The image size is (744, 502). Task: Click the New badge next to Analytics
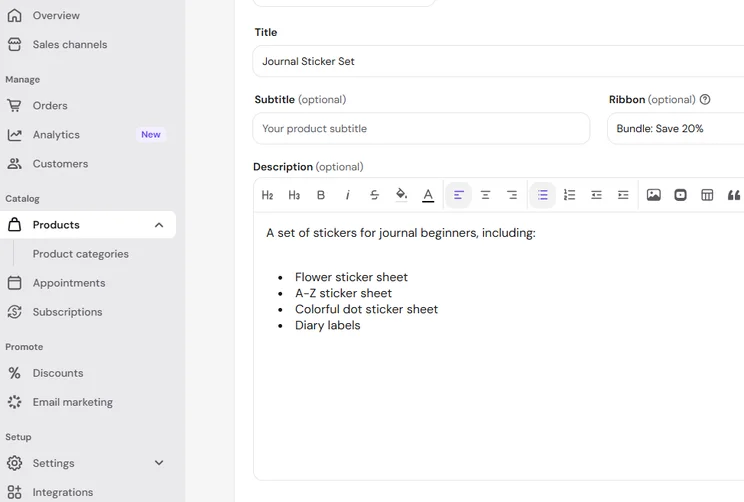151,135
